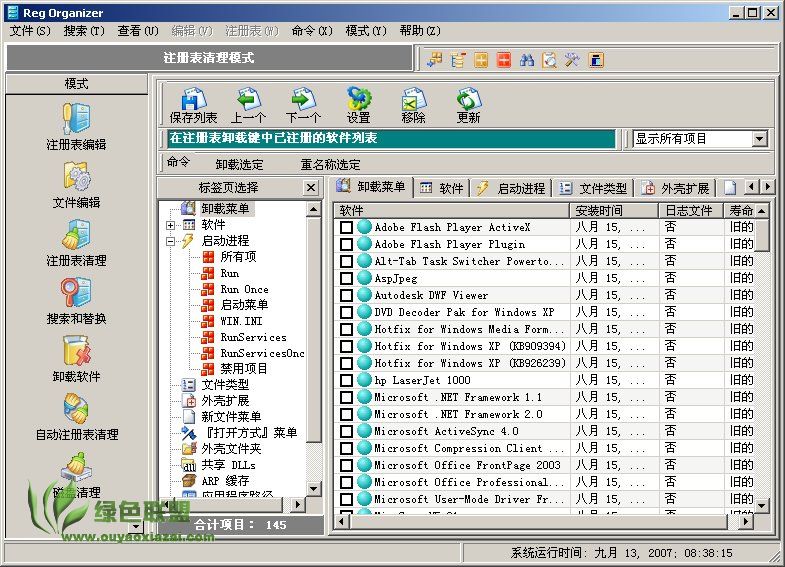This screenshot has width=785, height=567.
Task: Click the 上一个 previous icon
Action: [x=248, y=105]
